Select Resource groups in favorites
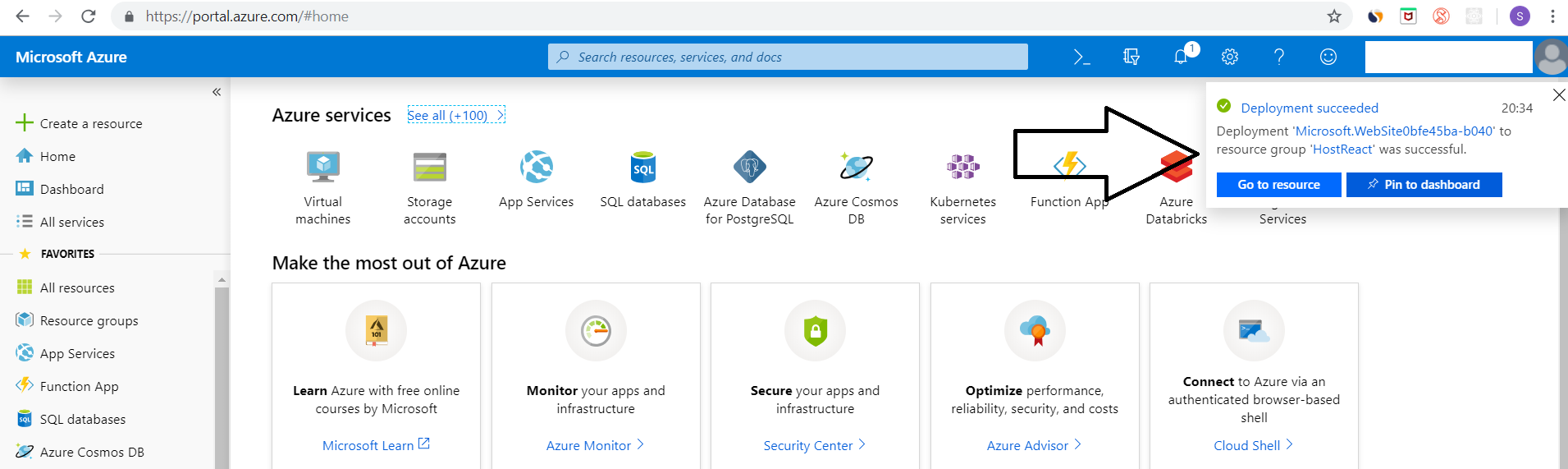The height and width of the screenshot is (469, 1568). pyautogui.click(x=89, y=320)
